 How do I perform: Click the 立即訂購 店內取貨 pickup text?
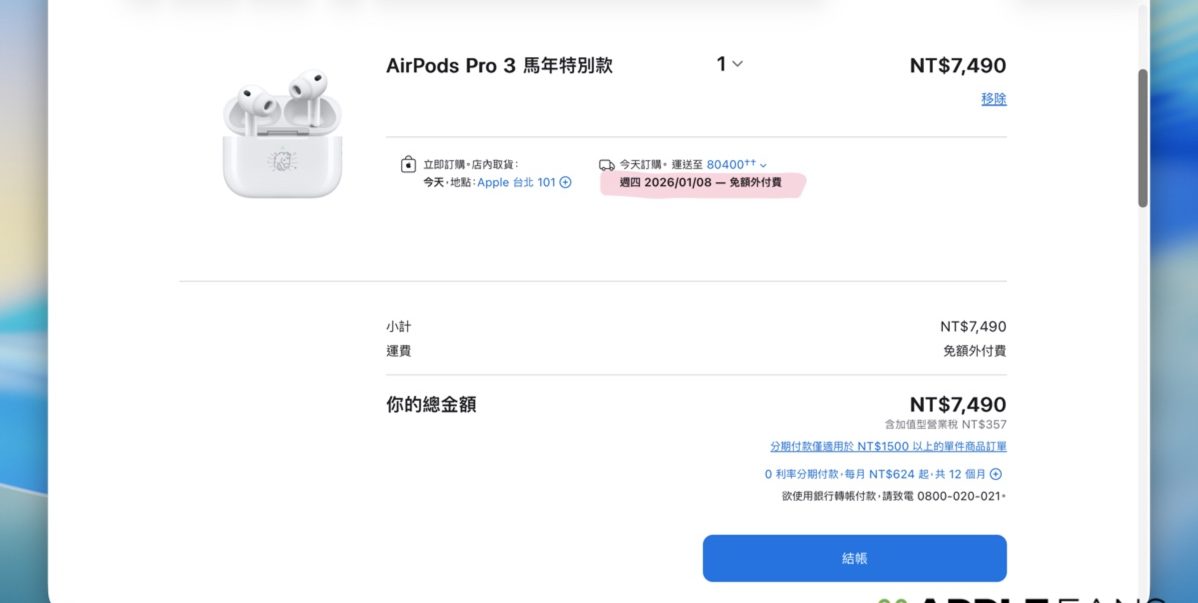pyautogui.click(x=470, y=164)
